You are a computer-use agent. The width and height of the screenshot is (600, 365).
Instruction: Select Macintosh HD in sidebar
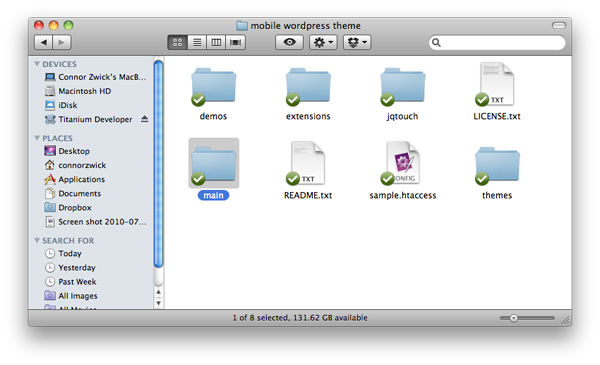tap(78, 91)
